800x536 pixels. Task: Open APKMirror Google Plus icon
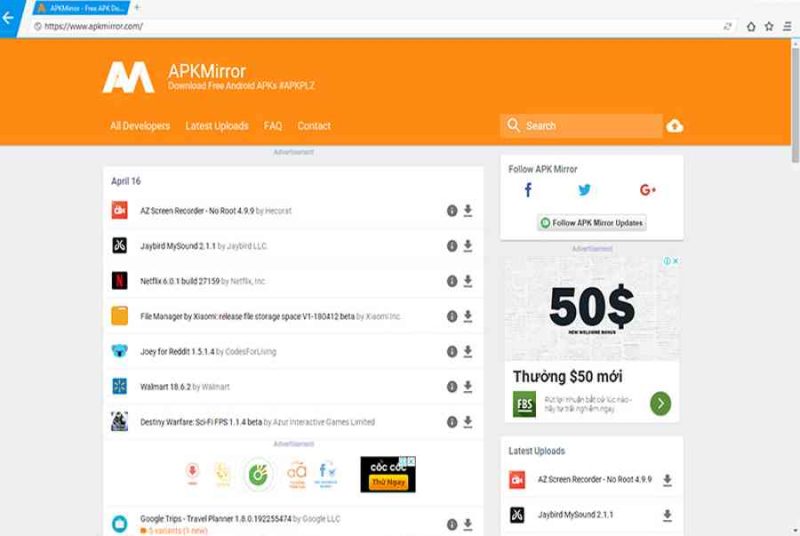647,190
